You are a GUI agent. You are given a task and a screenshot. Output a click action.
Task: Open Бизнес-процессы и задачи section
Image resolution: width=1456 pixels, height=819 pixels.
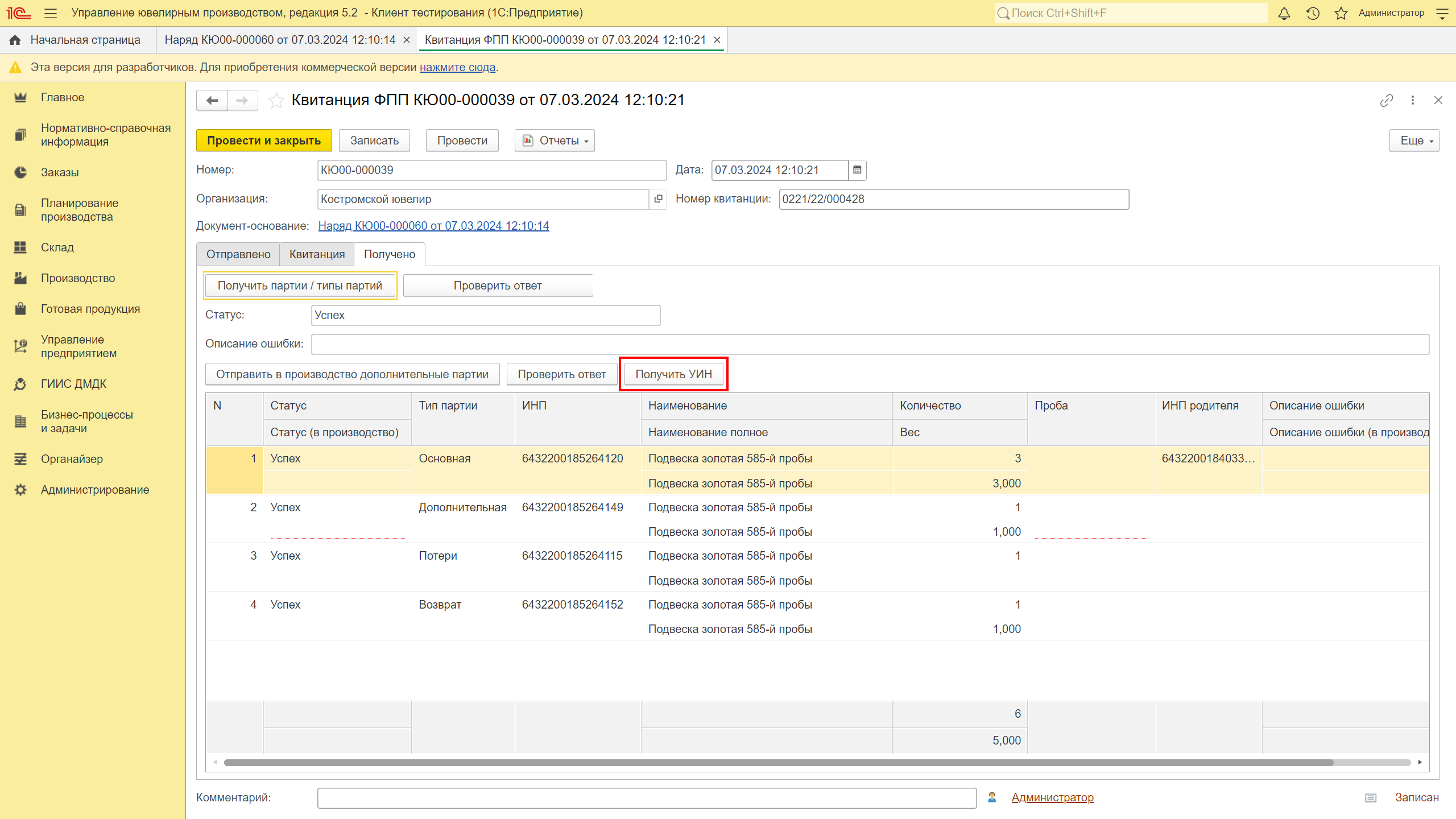[x=87, y=421]
